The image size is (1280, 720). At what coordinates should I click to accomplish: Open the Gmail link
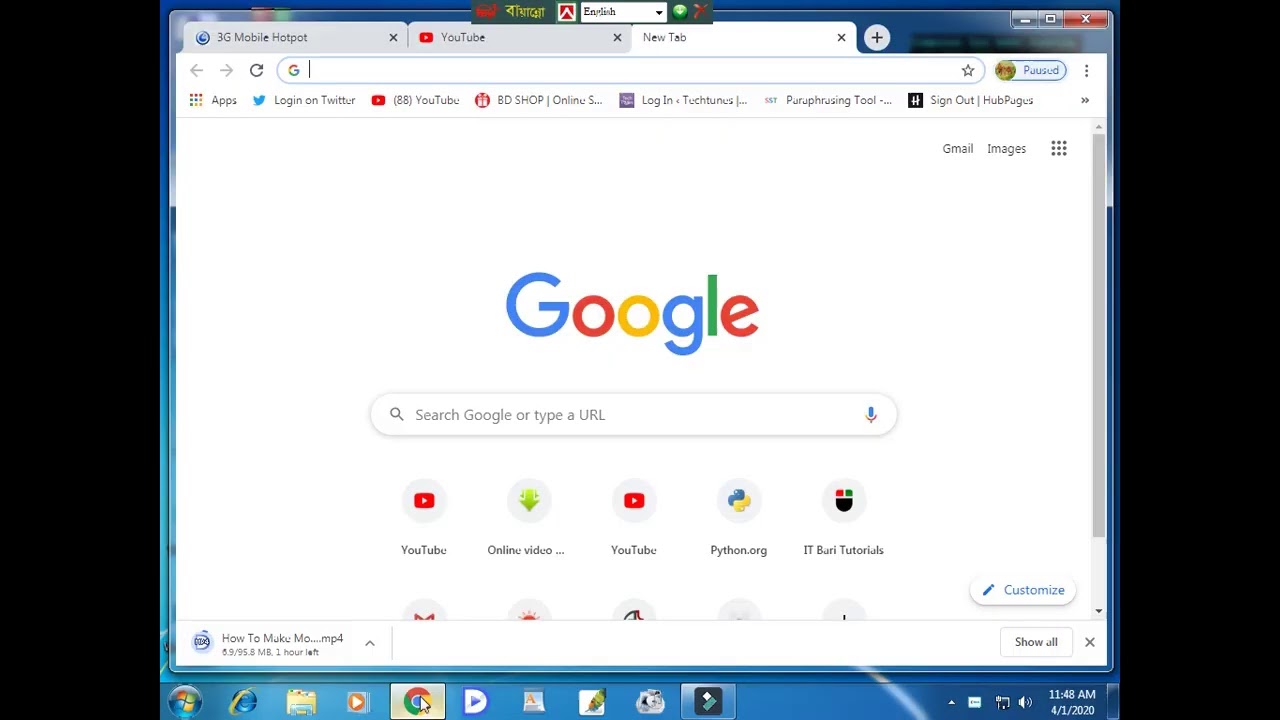[x=957, y=149]
